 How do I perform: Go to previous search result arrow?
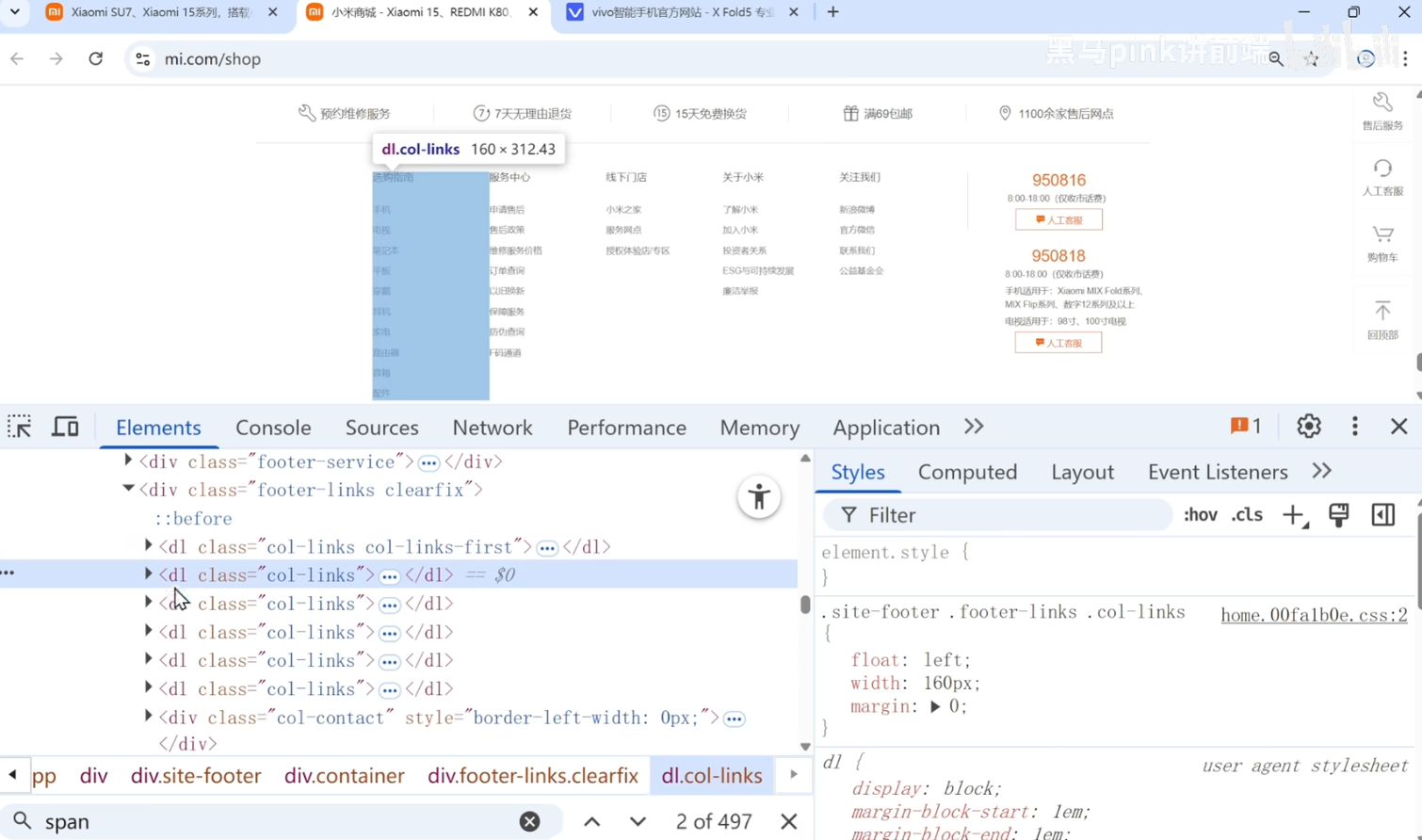coord(591,821)
